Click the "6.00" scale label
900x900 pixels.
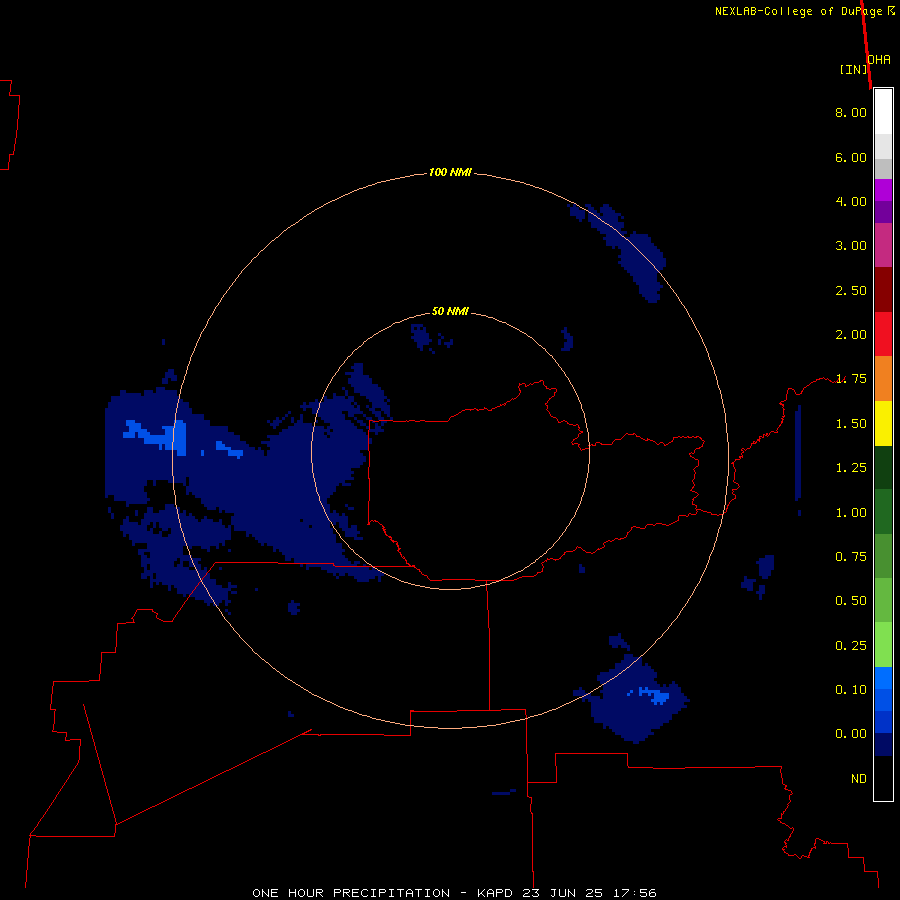pyautogui.click(x=851, y=157)
